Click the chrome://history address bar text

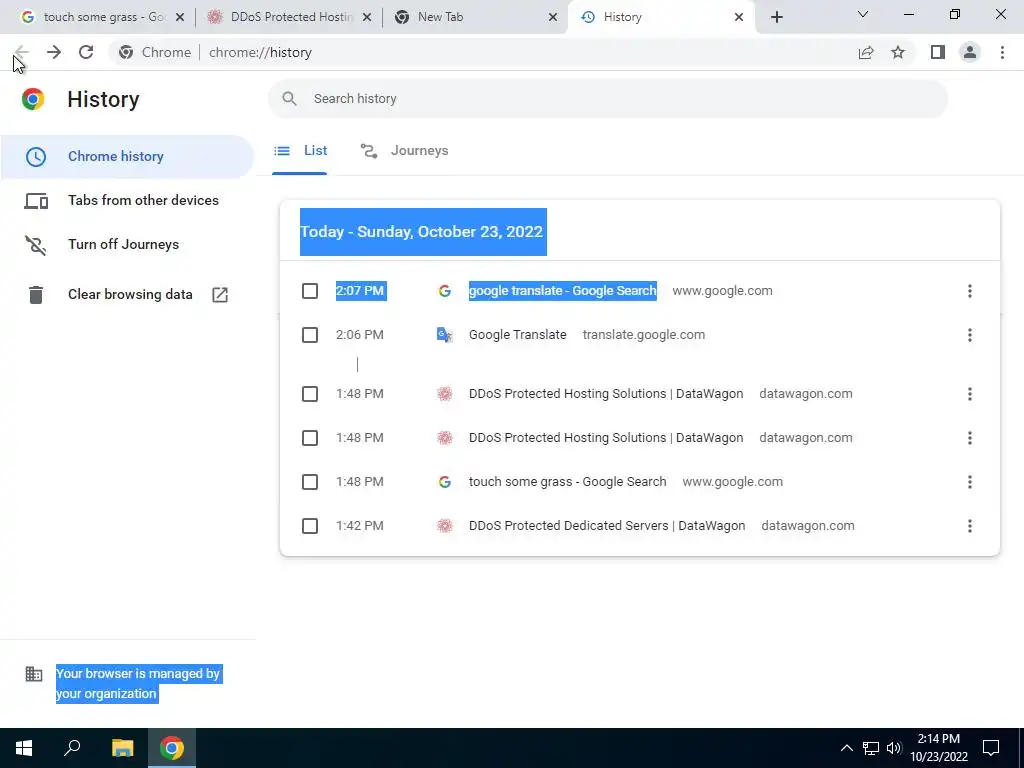pyautogui.click(x=260, y=52)
